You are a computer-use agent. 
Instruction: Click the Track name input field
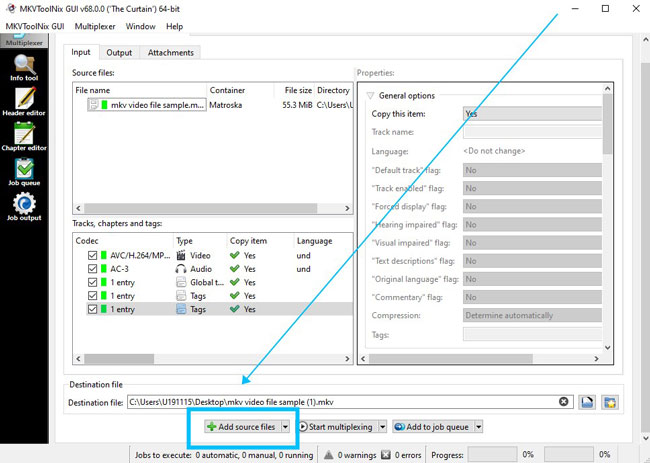[532, 132]
